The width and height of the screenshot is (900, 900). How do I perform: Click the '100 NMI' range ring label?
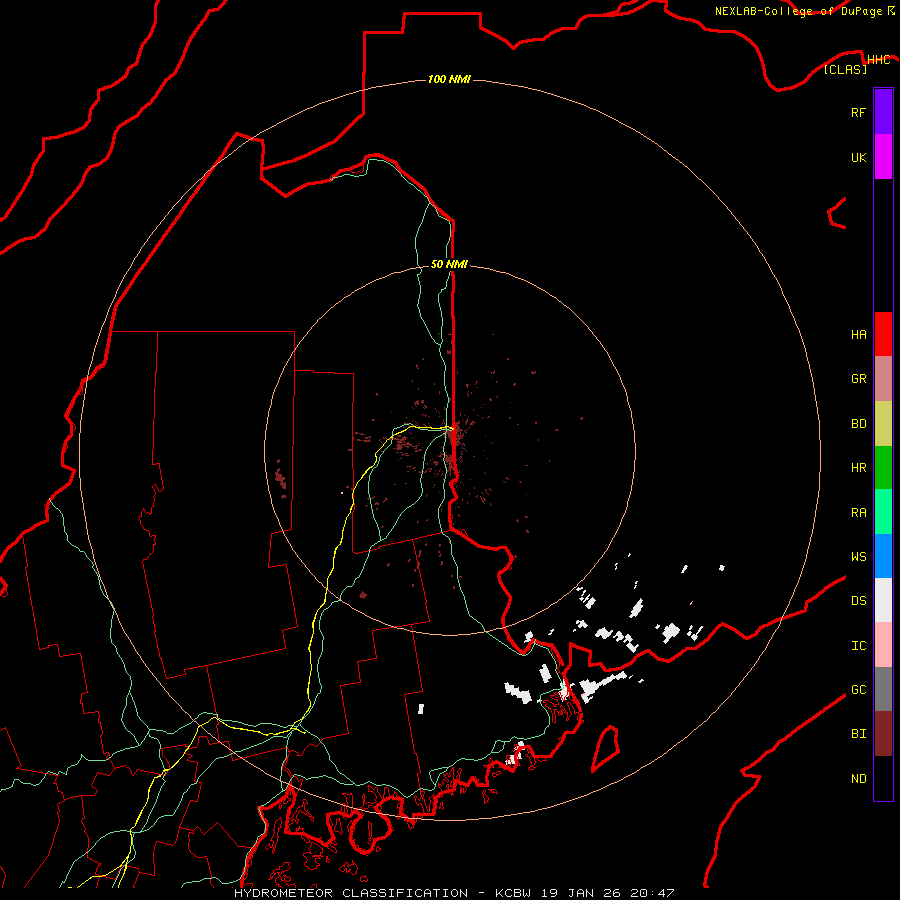point(449,79)
